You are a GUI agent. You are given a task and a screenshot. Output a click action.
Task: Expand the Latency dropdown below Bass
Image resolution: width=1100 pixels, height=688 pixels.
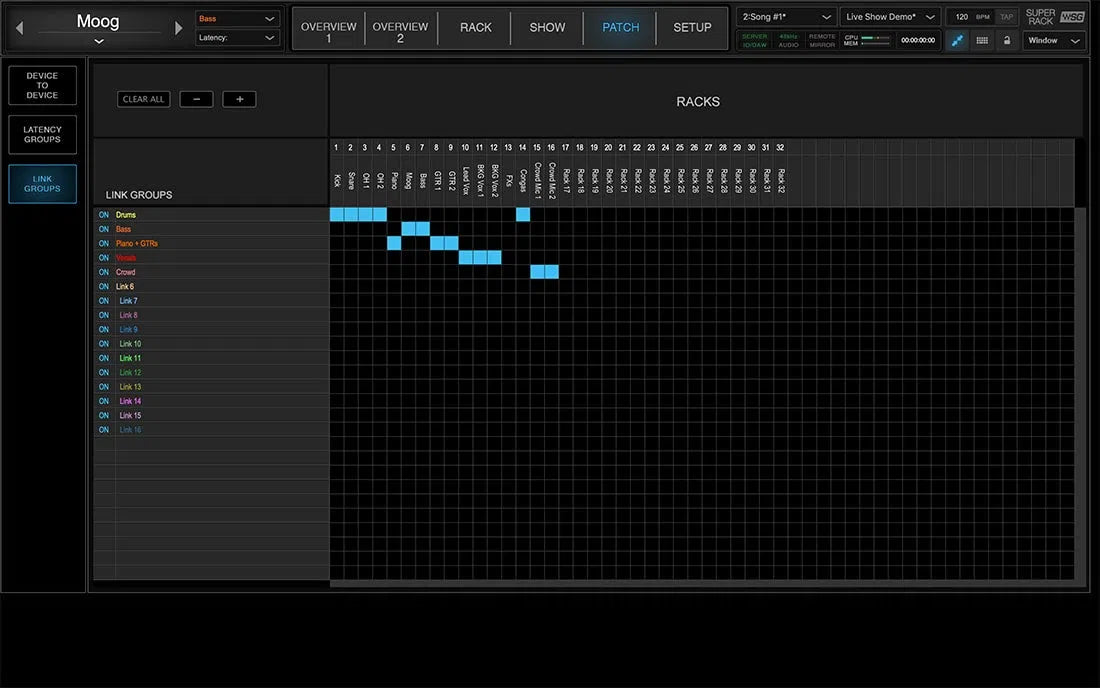click(237, 38)
